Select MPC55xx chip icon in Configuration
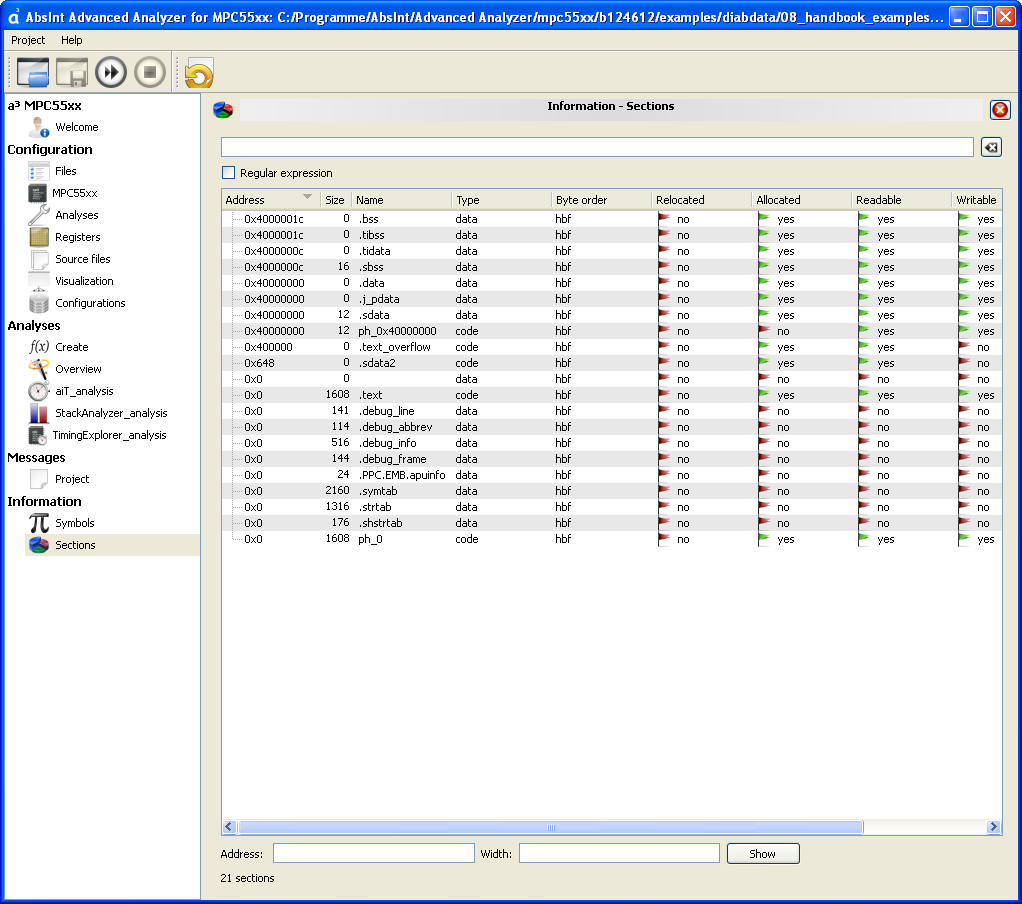The image size is (1022, 904). pyautogui.click(x=38, y=193)
